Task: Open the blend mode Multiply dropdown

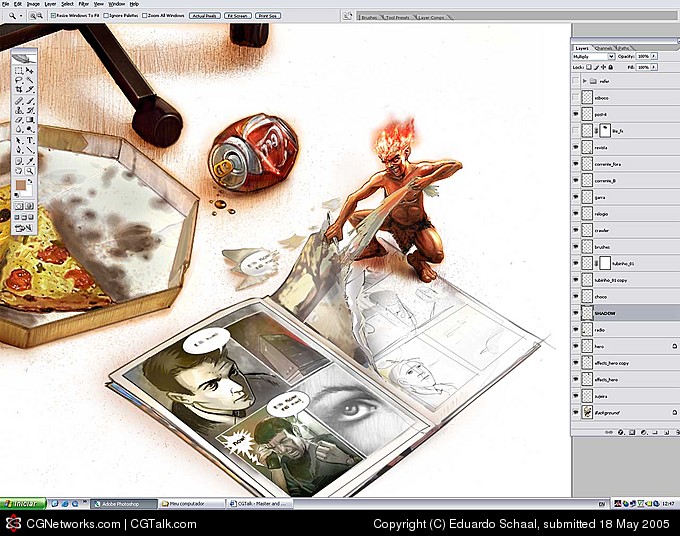Action: click(x=594, y=56)
